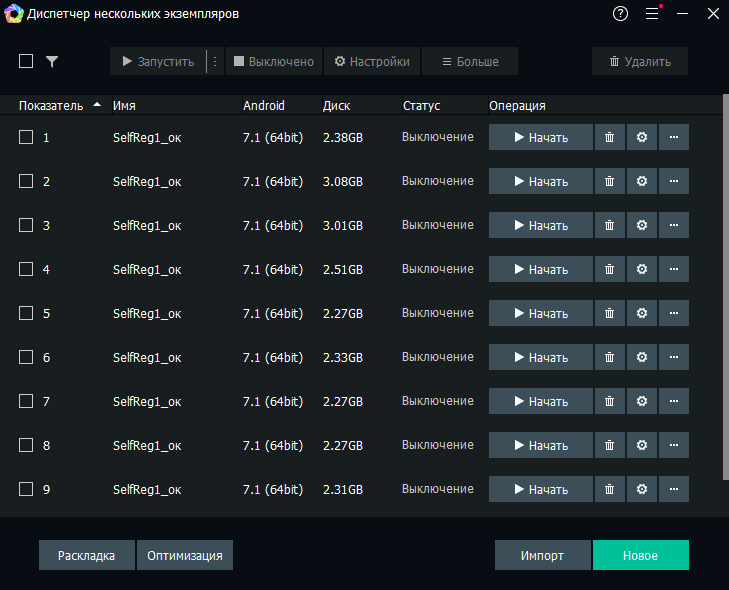
Task: Sort by the Показатель column arrow
Action: 97,105
